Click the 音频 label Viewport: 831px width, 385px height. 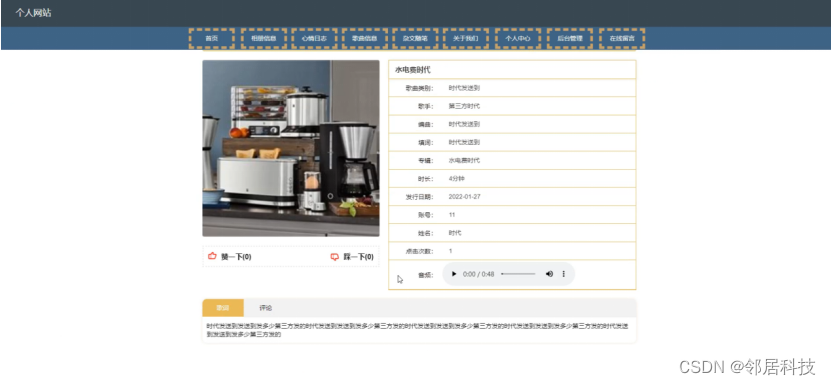[x=426, y=275]
